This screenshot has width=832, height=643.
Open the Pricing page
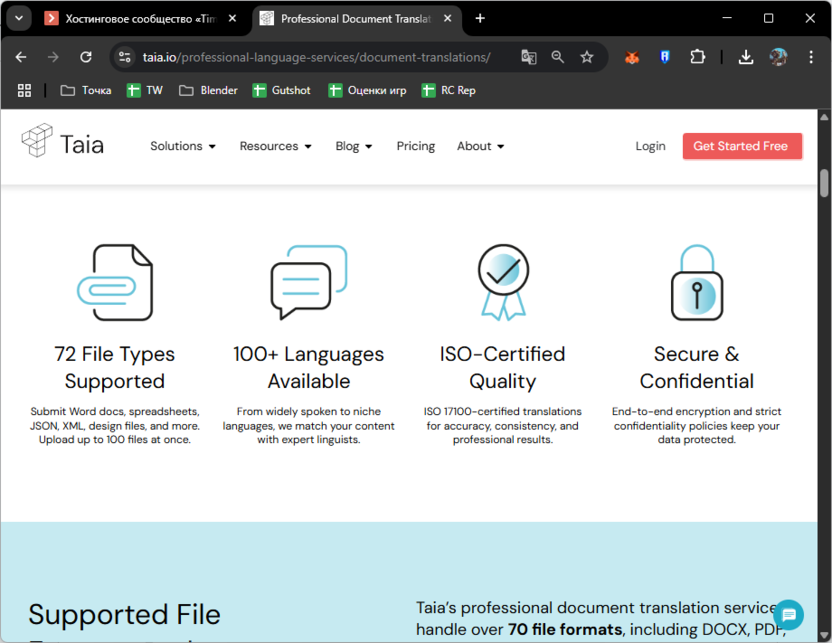coord(415,146)
